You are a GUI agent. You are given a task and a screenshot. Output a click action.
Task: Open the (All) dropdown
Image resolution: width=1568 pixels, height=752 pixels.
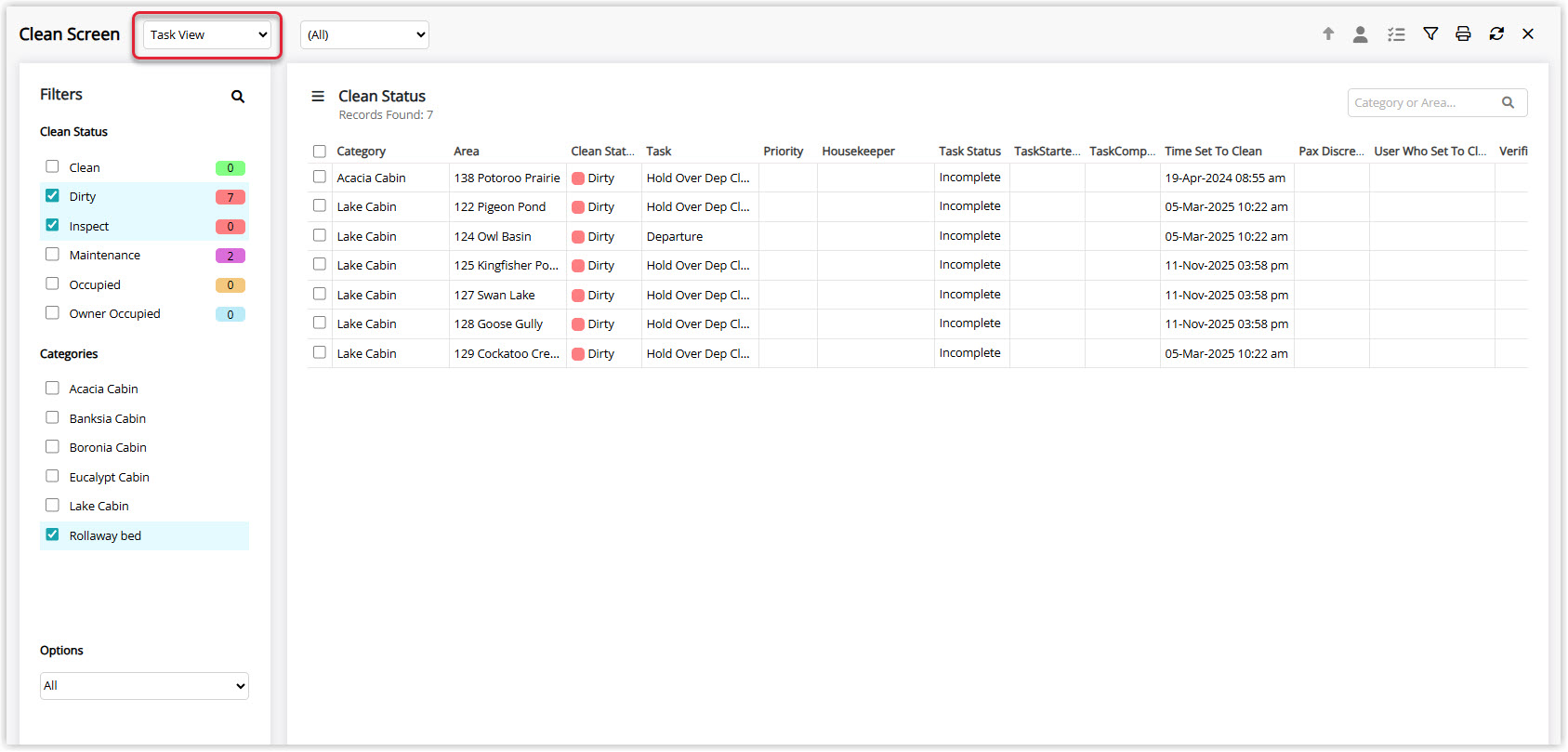(x=364, y=35)
